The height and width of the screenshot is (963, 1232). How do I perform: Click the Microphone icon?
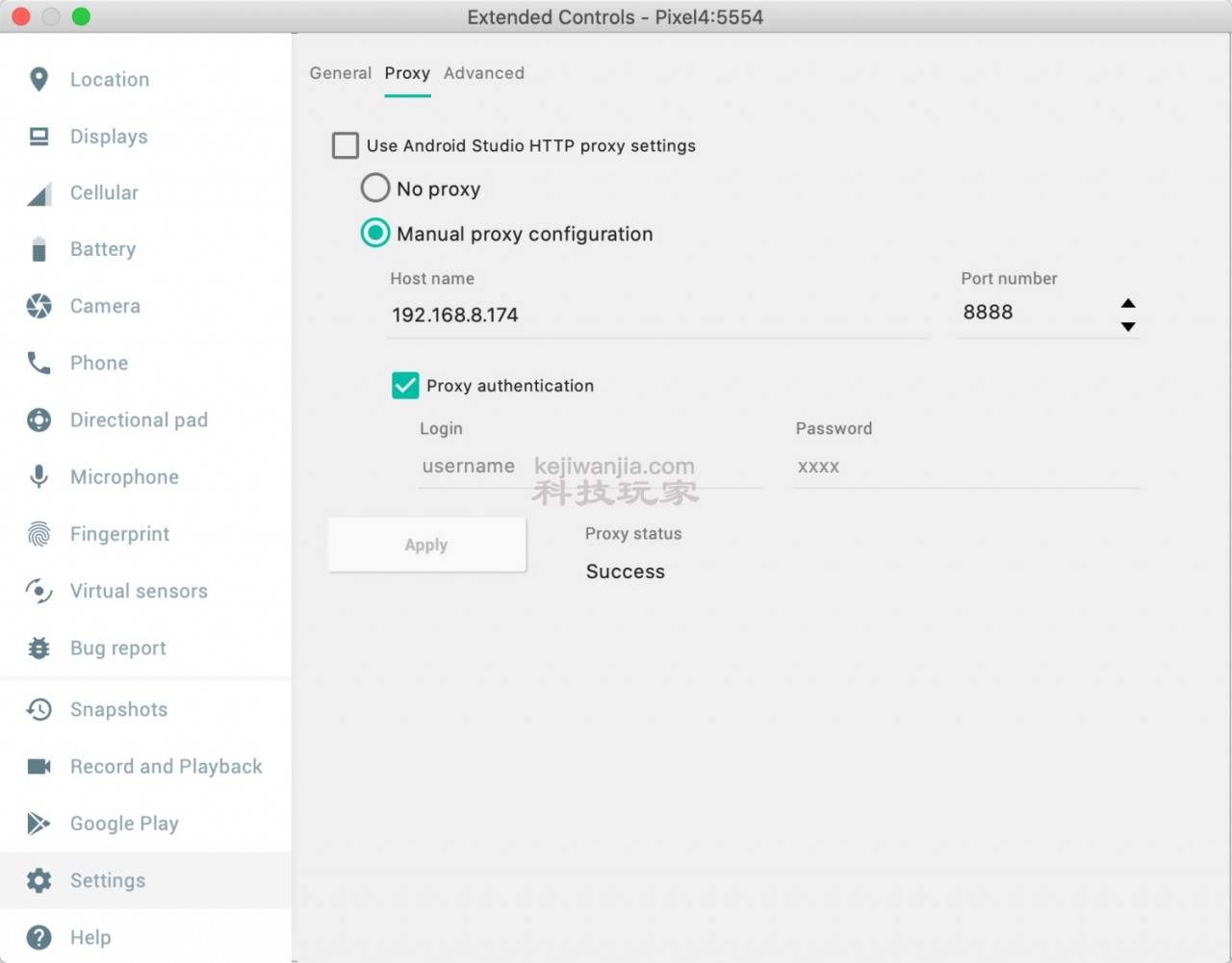point(38,476)
